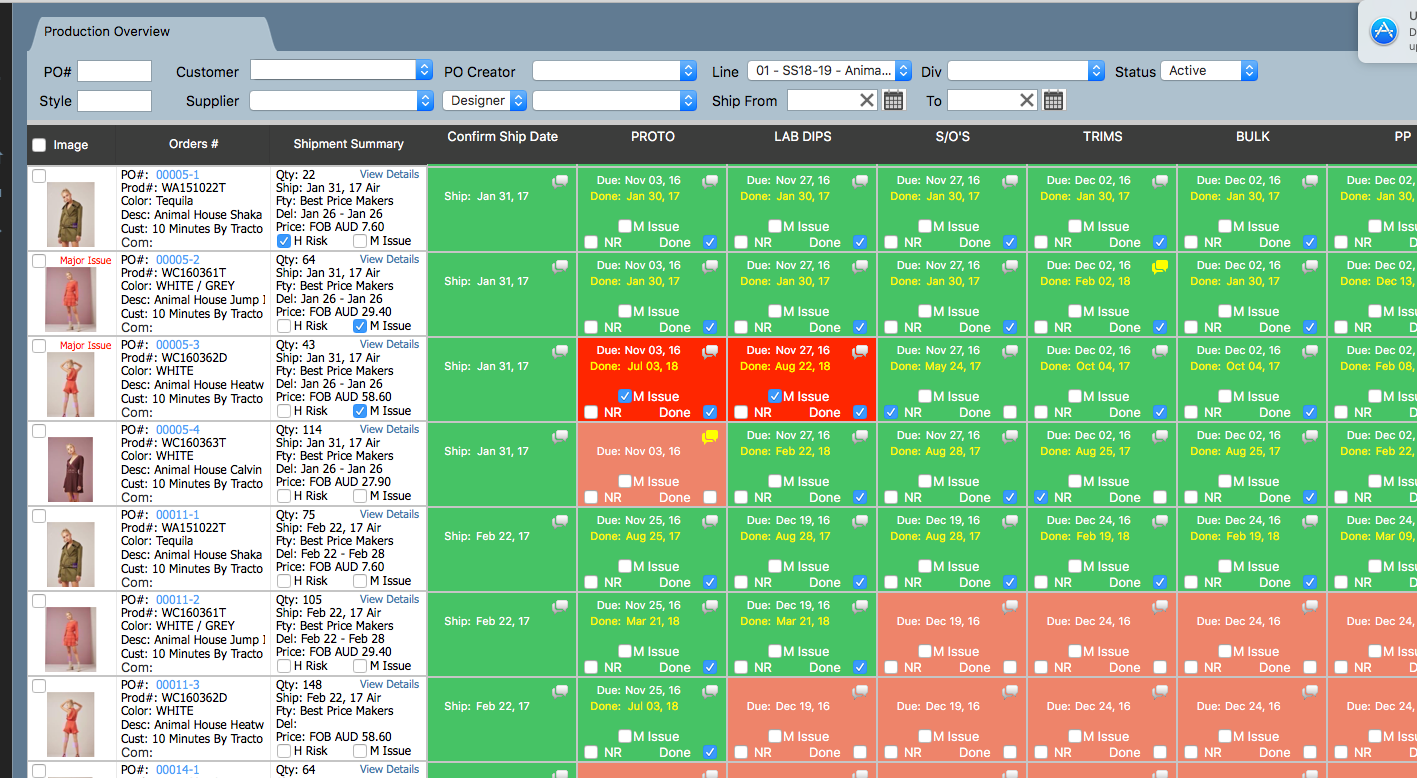
Task: Click the Shipment Summary column header
Action: [x=349, y=144]
